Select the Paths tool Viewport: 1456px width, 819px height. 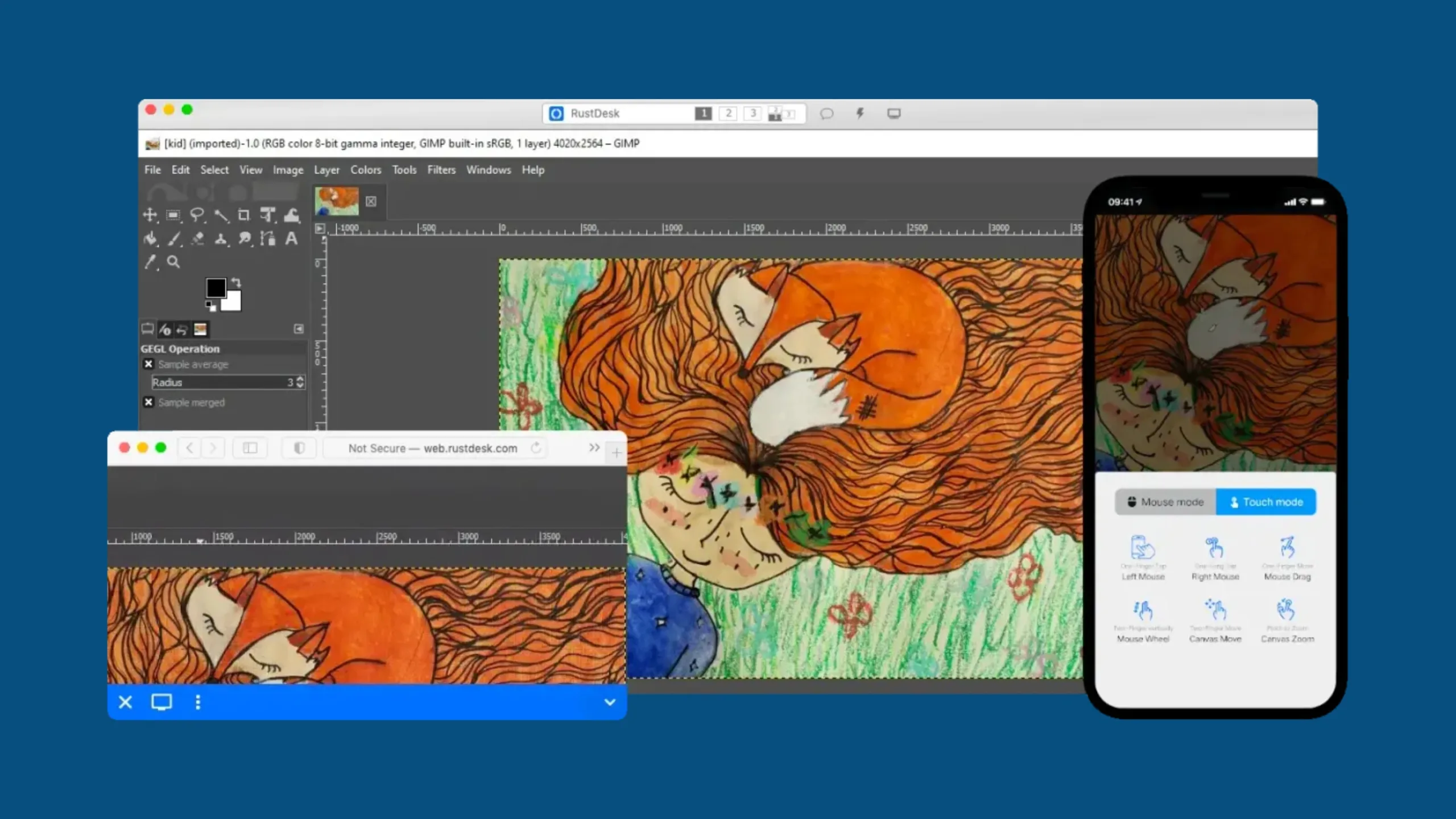(x=268, y=238)
